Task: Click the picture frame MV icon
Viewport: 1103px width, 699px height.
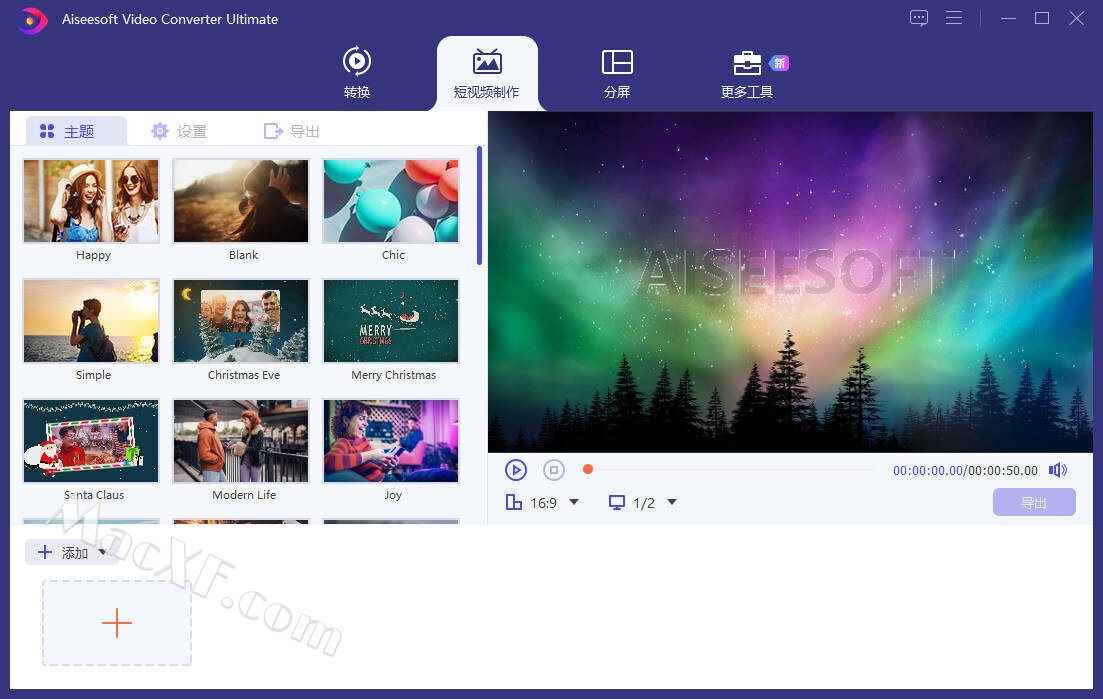Action: click(x=487, y=62)
